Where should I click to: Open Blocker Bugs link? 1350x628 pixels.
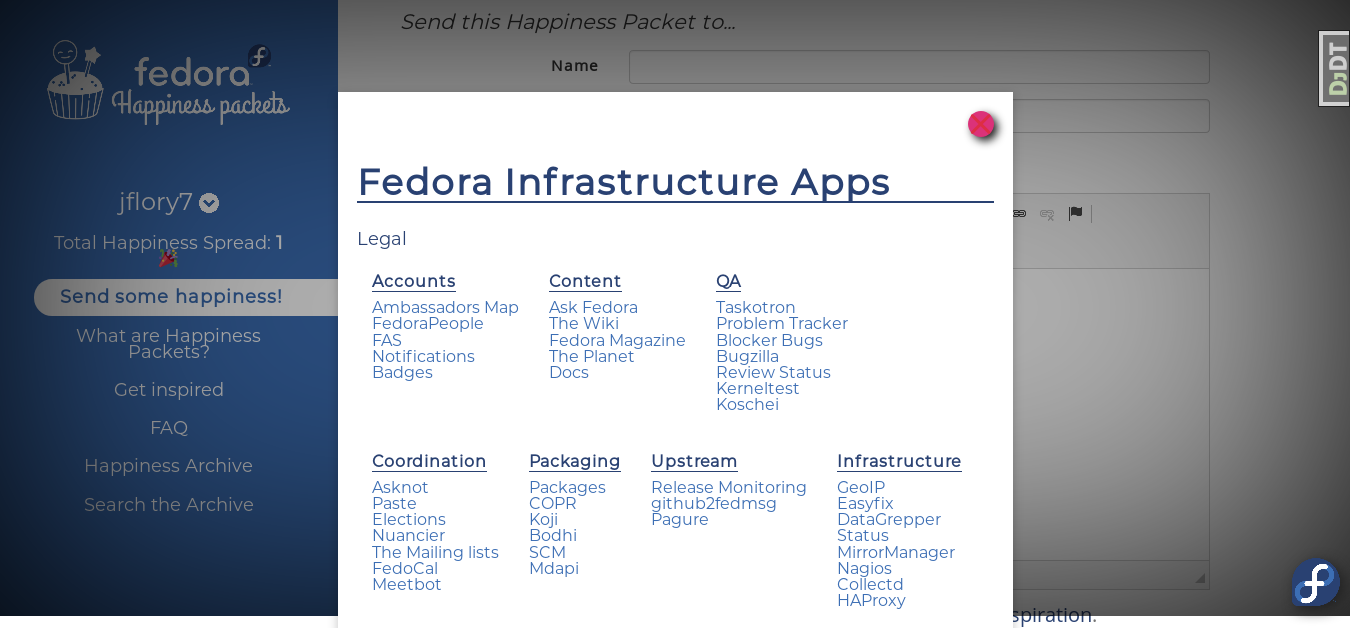click(x=769, y=341)
